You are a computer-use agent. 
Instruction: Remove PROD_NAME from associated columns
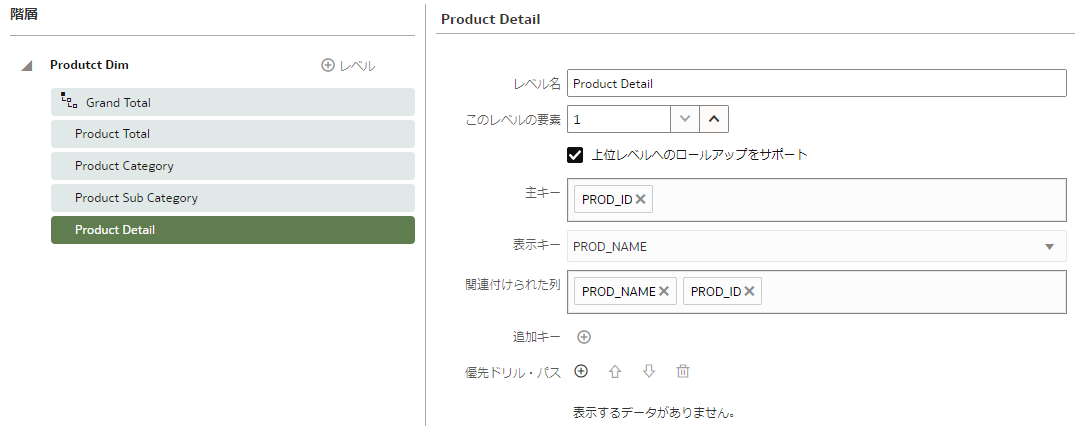[663, 291]
